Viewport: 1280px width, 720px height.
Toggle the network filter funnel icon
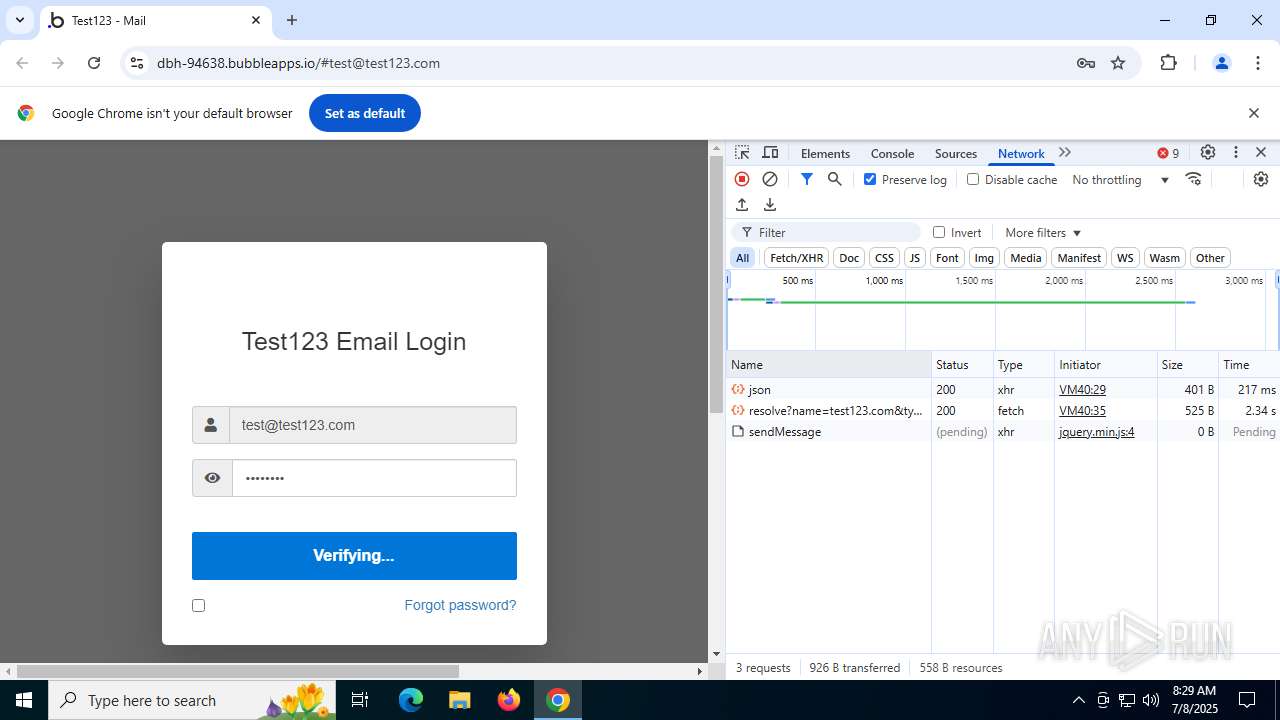(x=806, y=179)
